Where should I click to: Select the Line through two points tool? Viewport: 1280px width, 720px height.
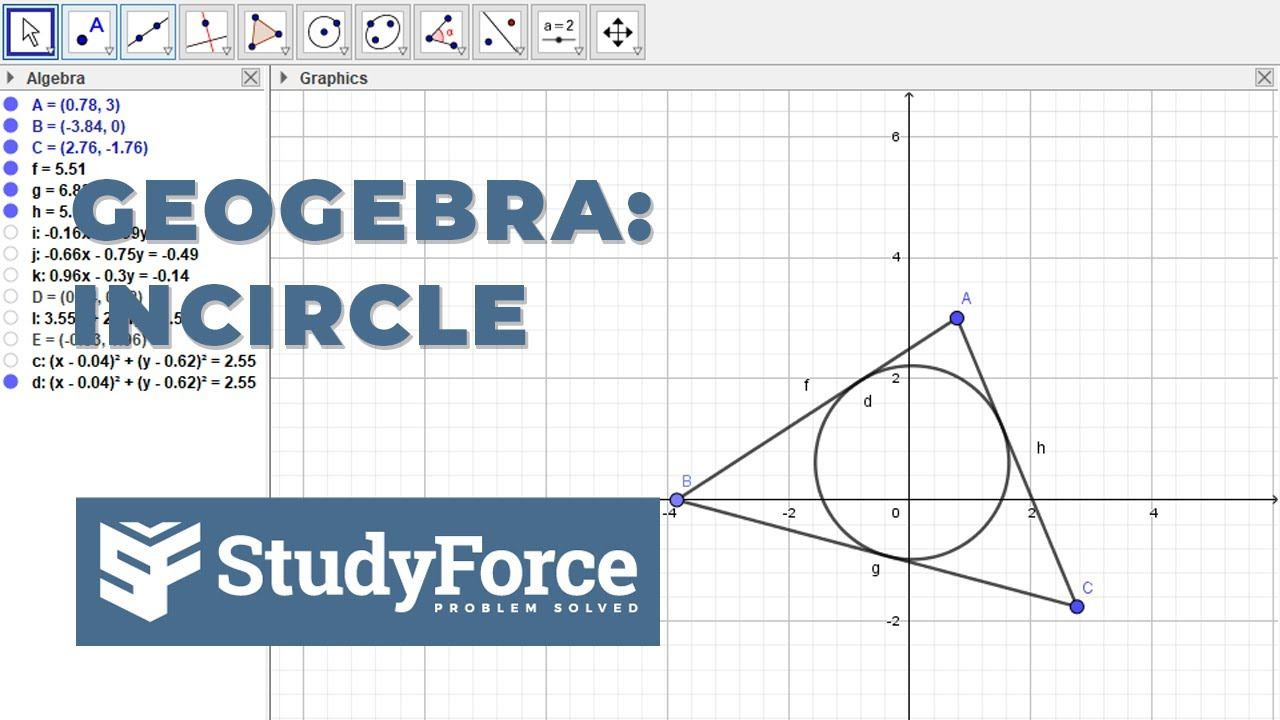tap(149, 32)
